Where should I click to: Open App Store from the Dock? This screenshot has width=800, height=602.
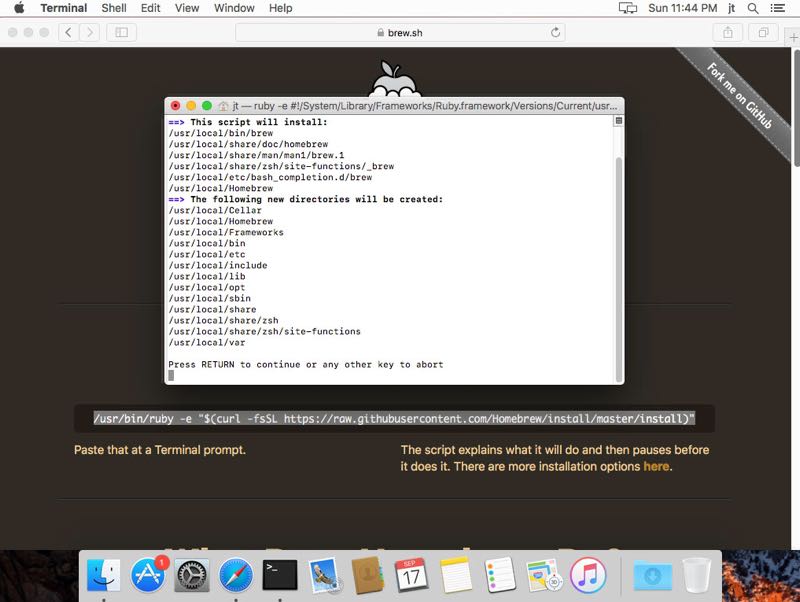click(x=147, y=575)
